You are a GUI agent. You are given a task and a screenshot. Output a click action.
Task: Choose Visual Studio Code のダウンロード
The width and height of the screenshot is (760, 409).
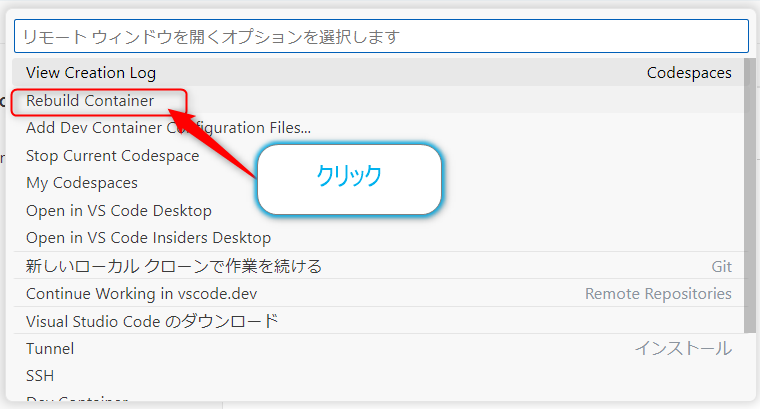(378, 321)
